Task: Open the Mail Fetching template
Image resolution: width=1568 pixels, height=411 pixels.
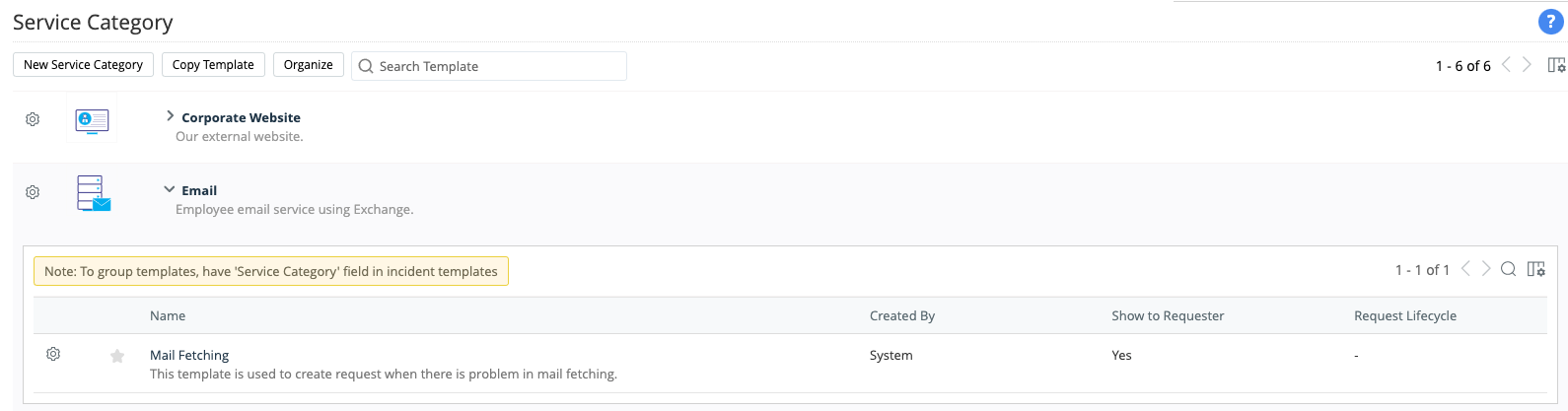Action: (189, 355)
